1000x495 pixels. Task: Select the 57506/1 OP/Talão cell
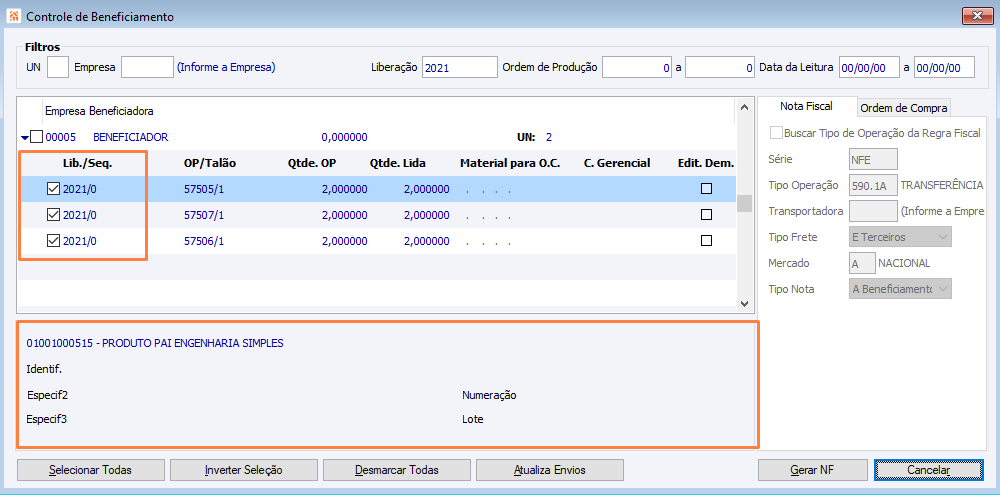click(204, 242)
